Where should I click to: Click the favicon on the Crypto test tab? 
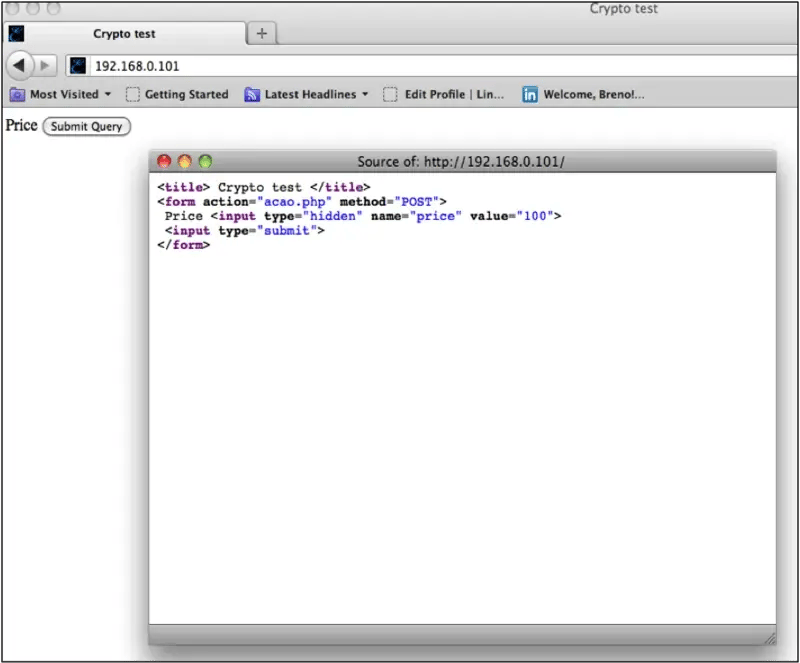pyautogui.click(x=17, y=34)
